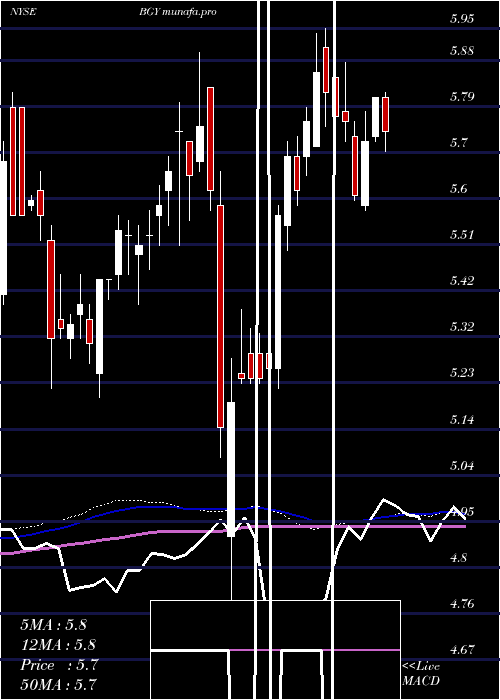Image resolution: width=500 pixels, height=700 pixels.
Task: Click the 5.51 price axis label
Action: [462, 235]
